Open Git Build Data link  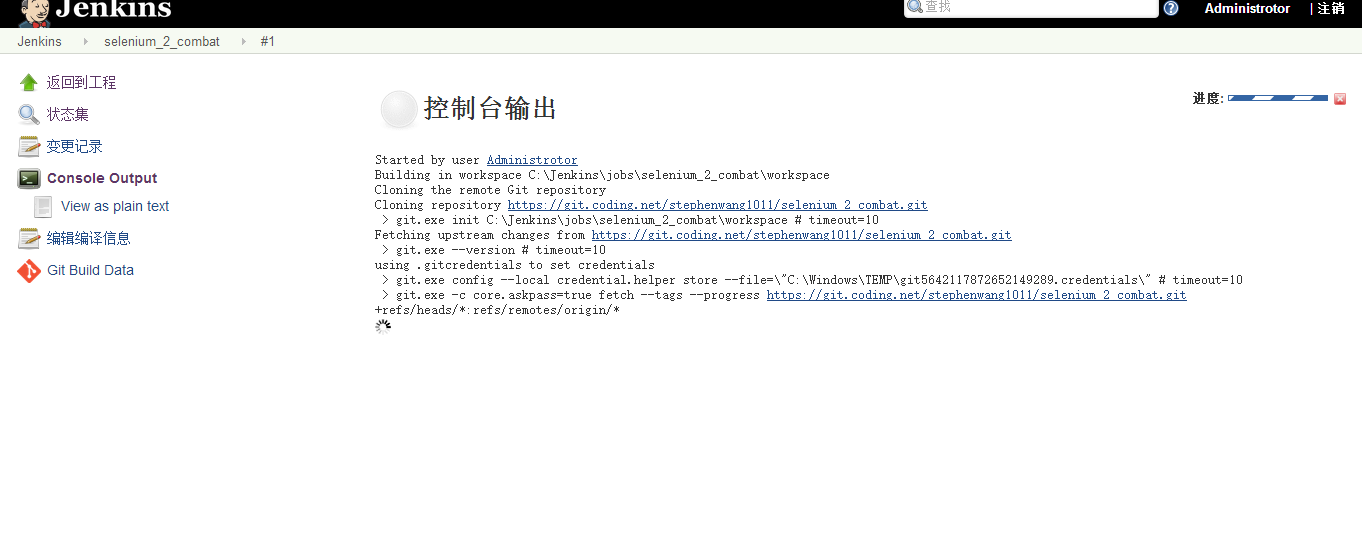pos(90,271)
